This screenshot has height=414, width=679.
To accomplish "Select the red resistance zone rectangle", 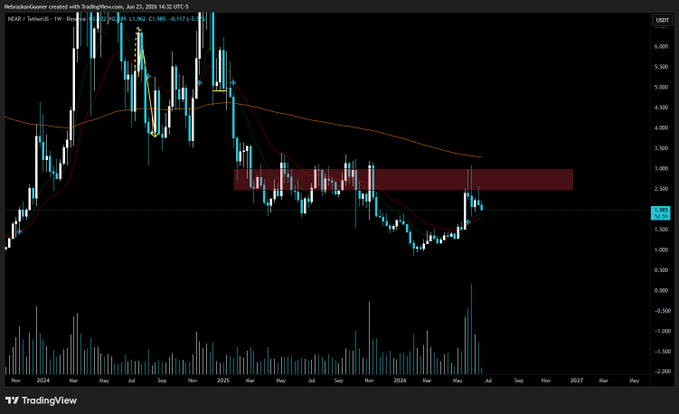I will click(x=403, y=179).
